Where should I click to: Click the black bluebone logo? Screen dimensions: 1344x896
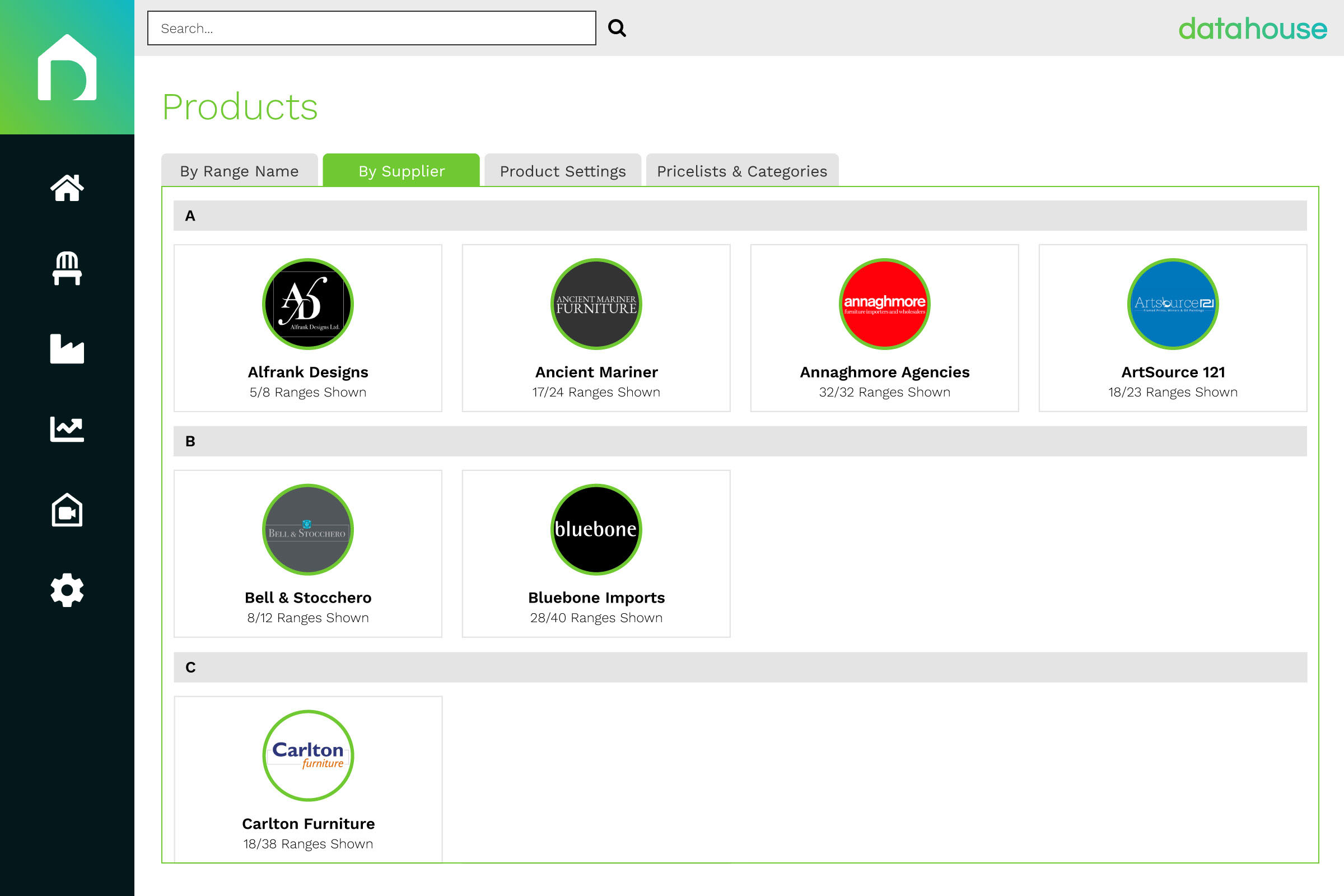[x=596, y=530]
